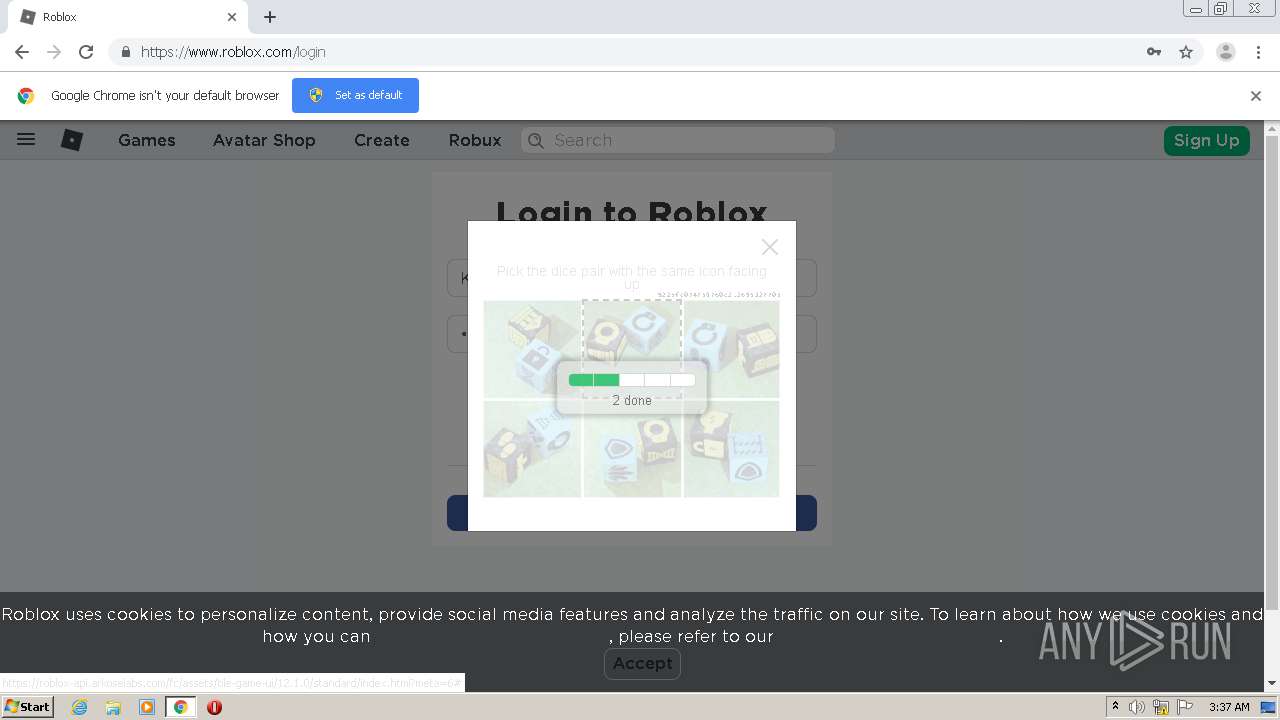This screenshot has height=720, width=1280.
Task: Open the Chrome profile avatar
Action: click(x=1225, y=52)
